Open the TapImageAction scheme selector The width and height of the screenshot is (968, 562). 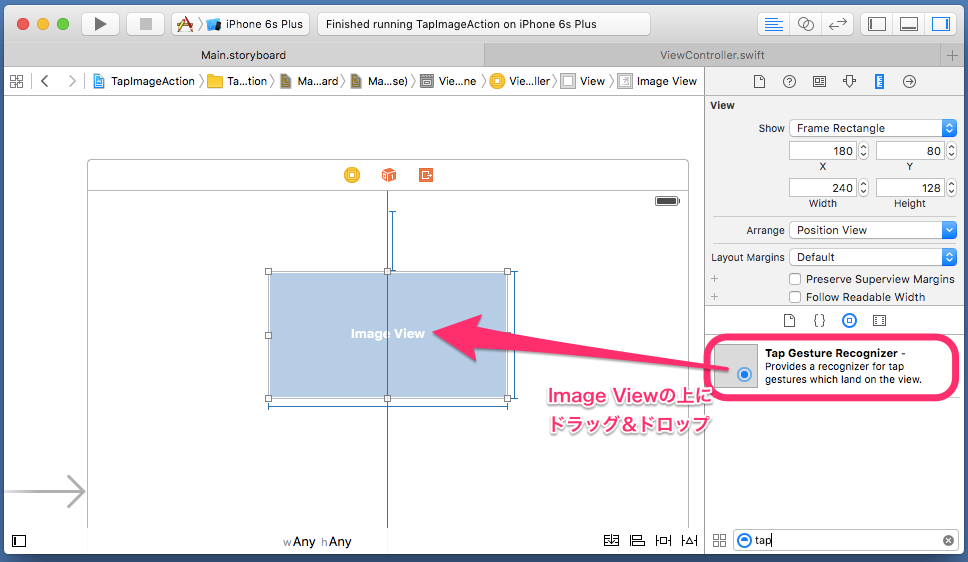click(185, 24)
